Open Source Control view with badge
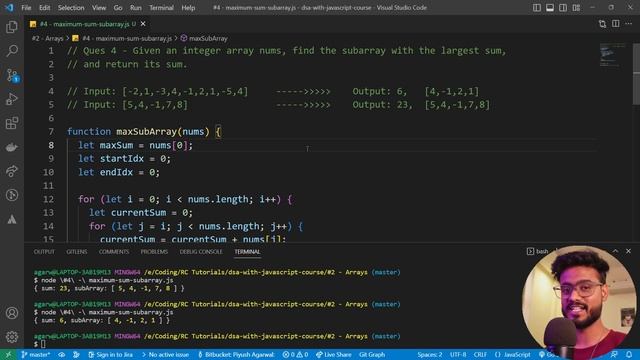The height and width of the screenshot is (360, 640). [x=12, y=76]
